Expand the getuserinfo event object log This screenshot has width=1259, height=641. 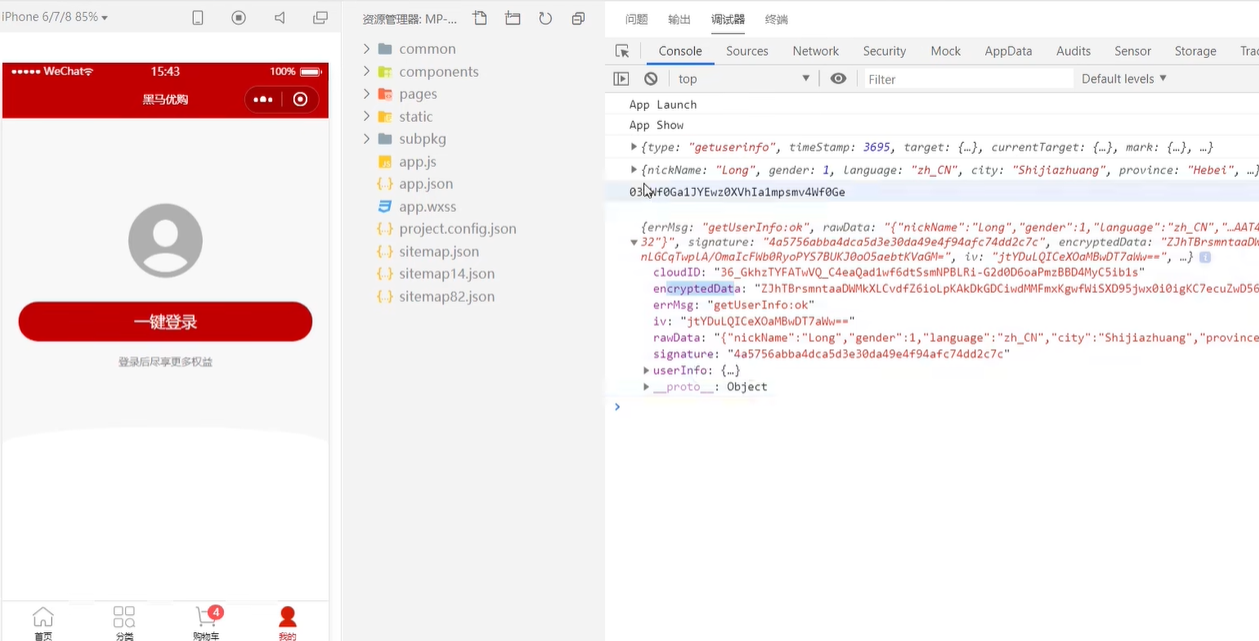pos(633,147)
